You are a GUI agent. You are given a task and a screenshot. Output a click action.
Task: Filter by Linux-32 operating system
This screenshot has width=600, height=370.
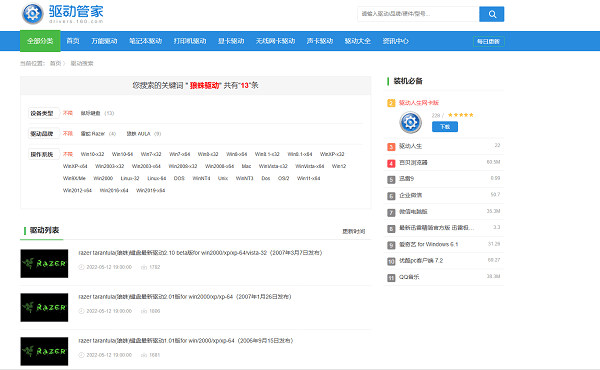click(130, 178)
